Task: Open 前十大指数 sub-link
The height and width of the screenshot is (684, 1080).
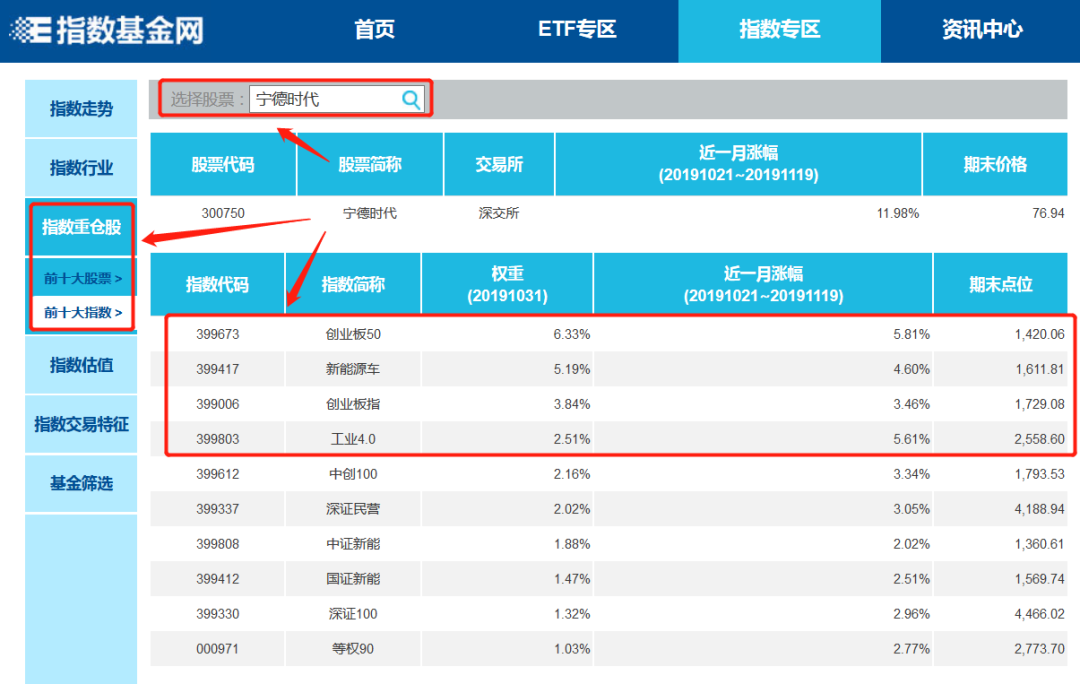Action: pyautogui.click(x=83, y=313)
